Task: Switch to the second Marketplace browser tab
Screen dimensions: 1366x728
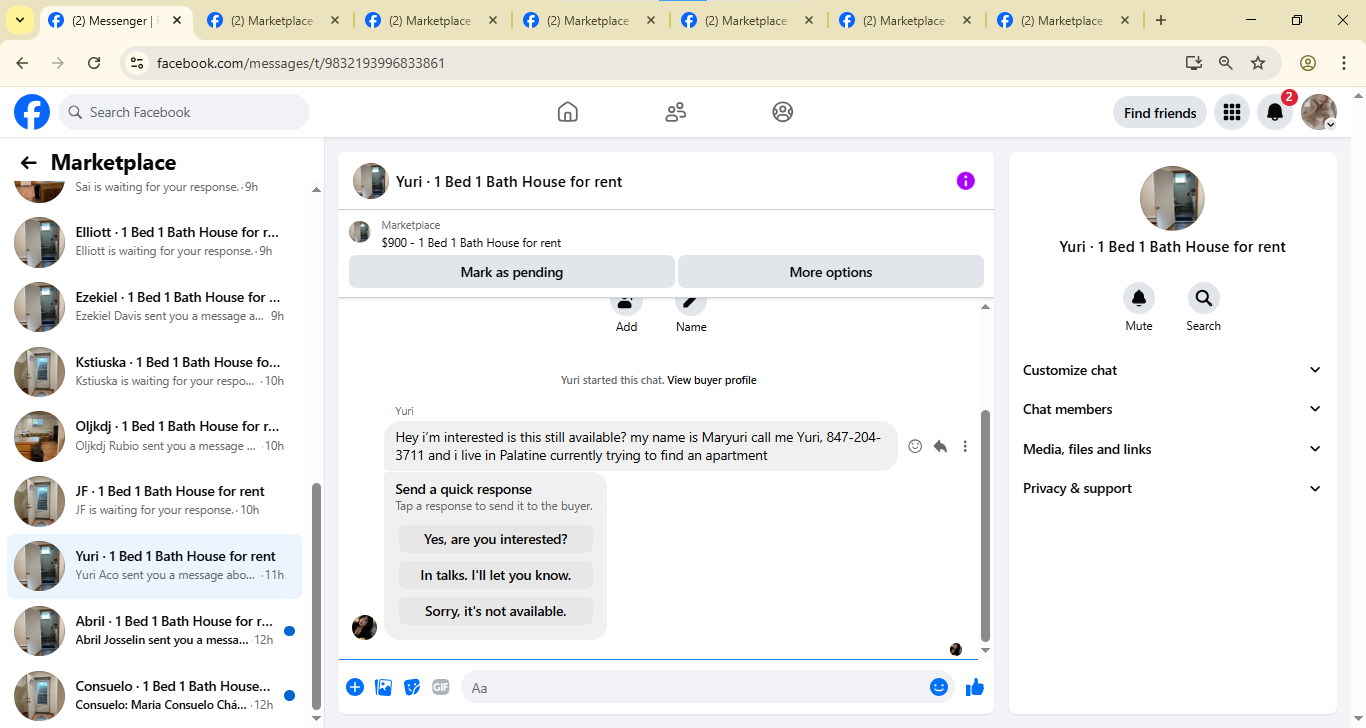Action: [433, 20]
